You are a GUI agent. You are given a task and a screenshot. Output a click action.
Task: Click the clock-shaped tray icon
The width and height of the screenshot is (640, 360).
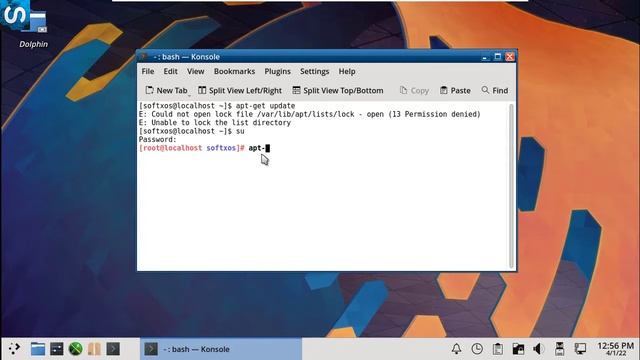pos(477,349)
